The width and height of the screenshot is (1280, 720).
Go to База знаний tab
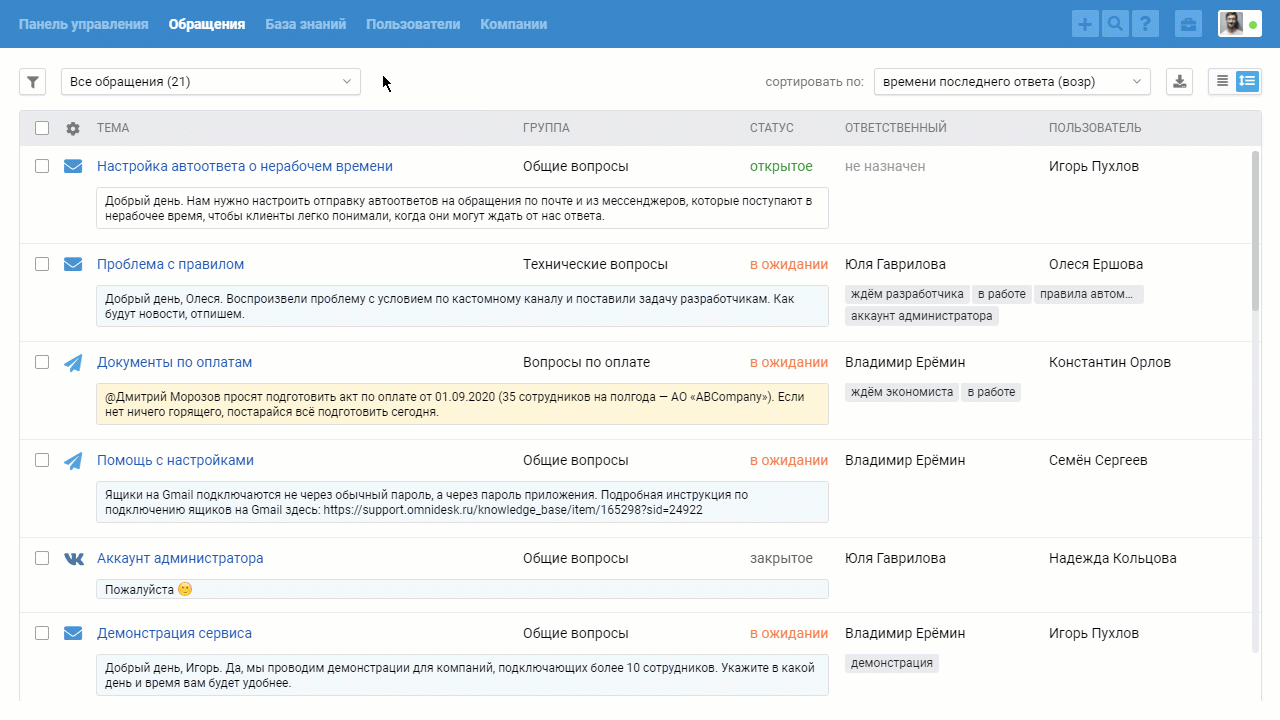click(306, 24)
